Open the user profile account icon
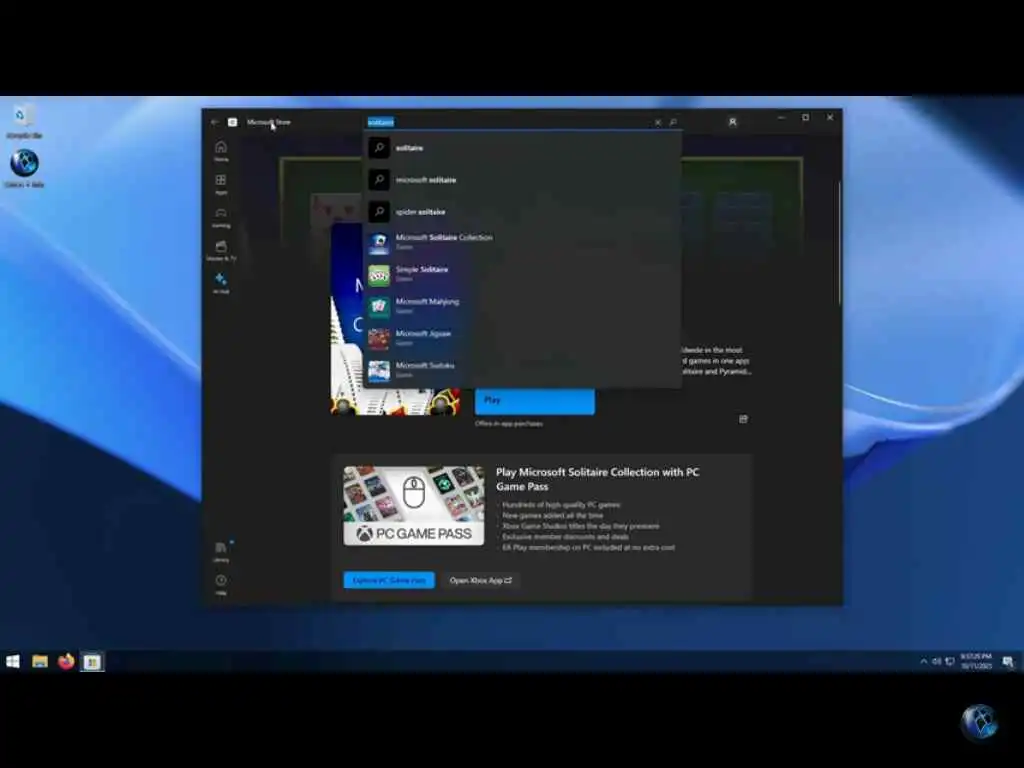1024x768 pixels. (x=733, y=122)
